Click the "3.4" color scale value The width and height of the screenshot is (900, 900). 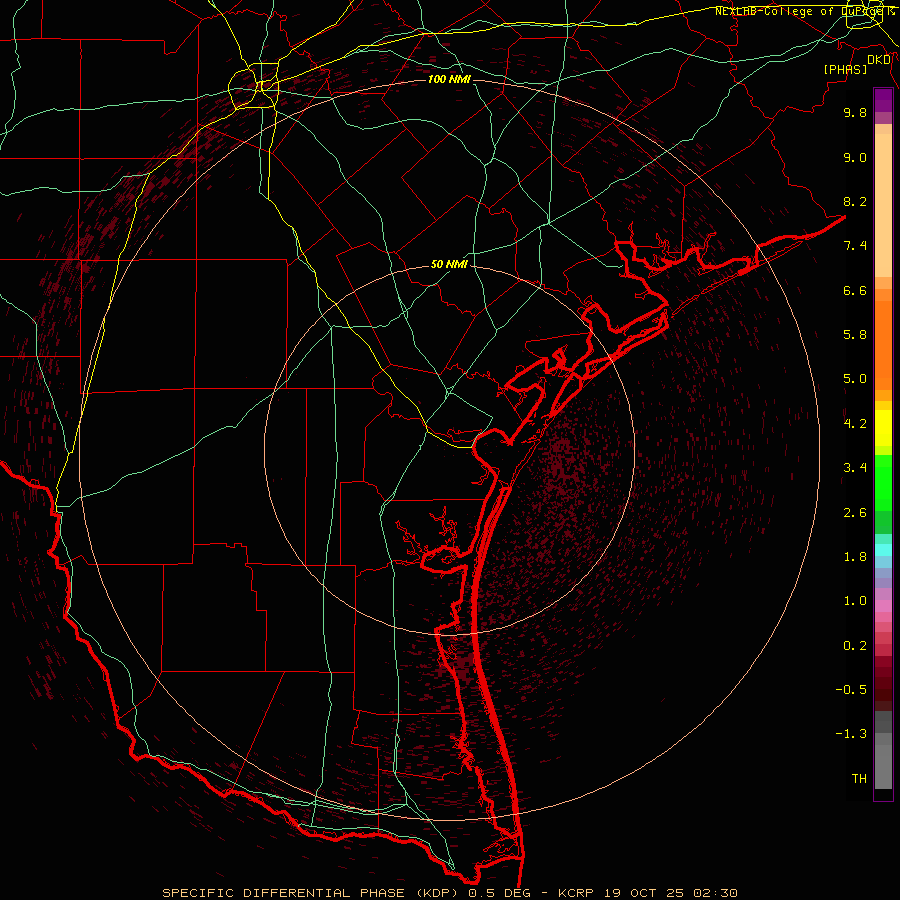pyautogui.click(x=855, y=468)
